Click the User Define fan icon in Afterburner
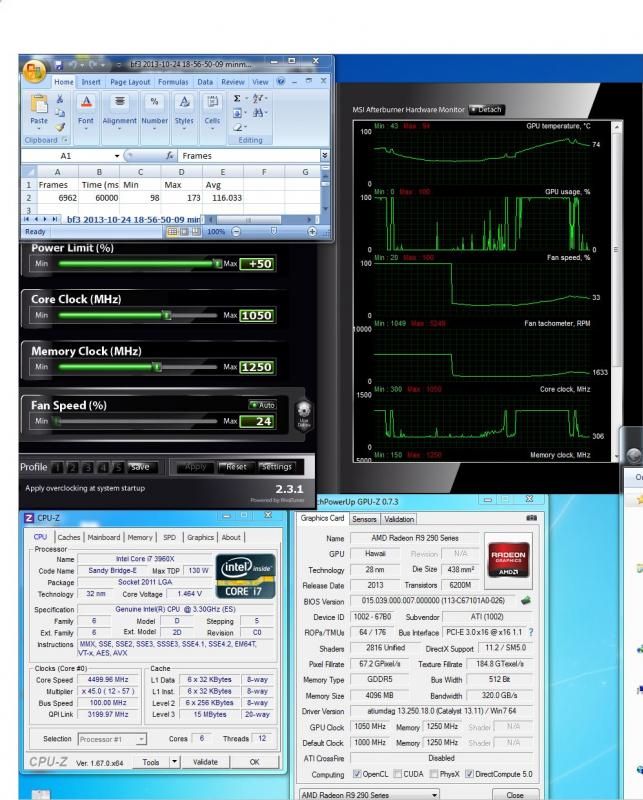The height and width of the screenshot is (800, 643). [x=304, y=414]
